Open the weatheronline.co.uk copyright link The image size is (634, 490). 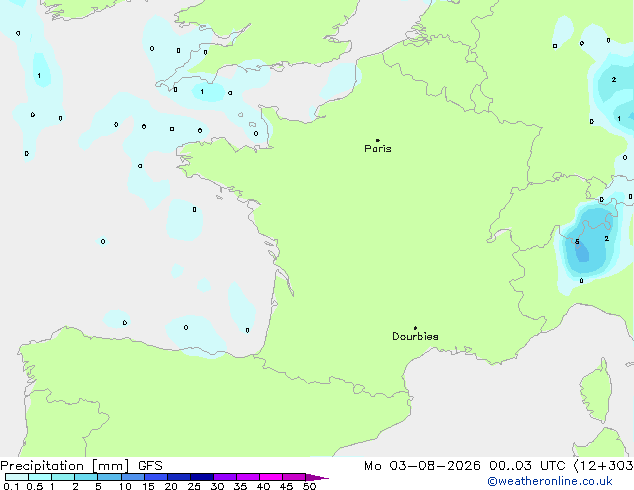pos(550,481)
